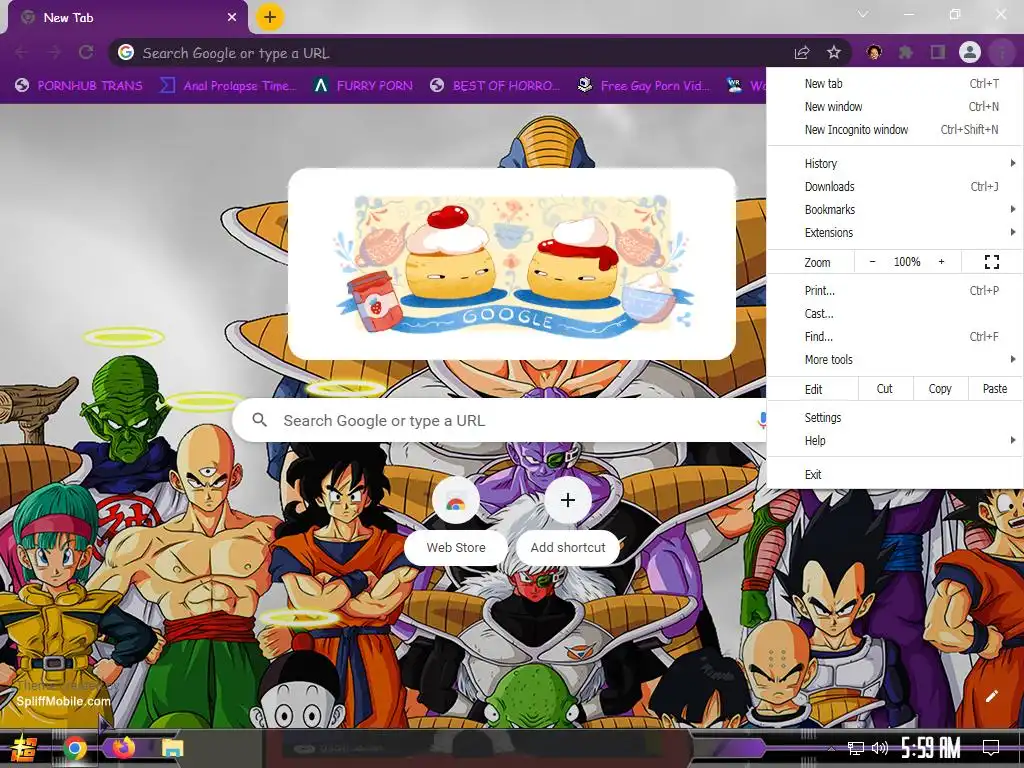Click the magnifier icon in search box
The width and height of the screenshot is (1024, 768).
click(x=259, y=420)
